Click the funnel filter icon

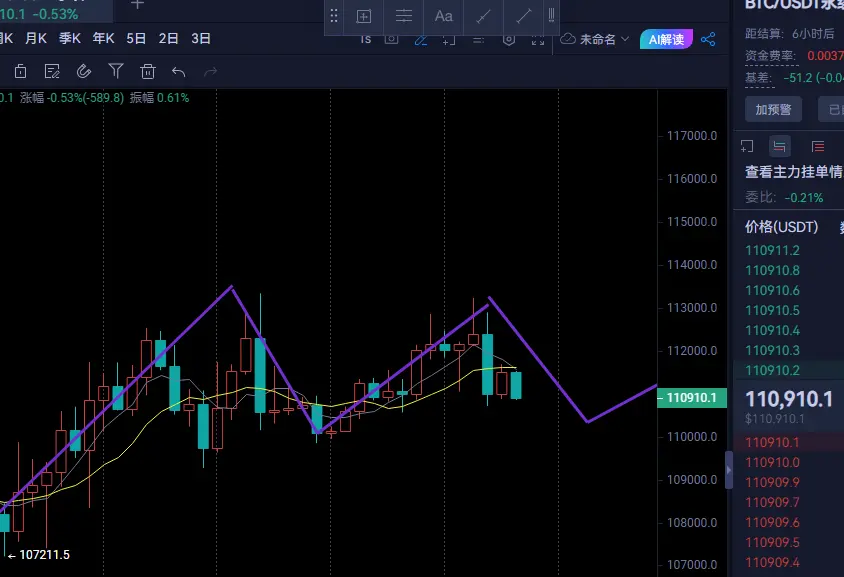(116, 71)
